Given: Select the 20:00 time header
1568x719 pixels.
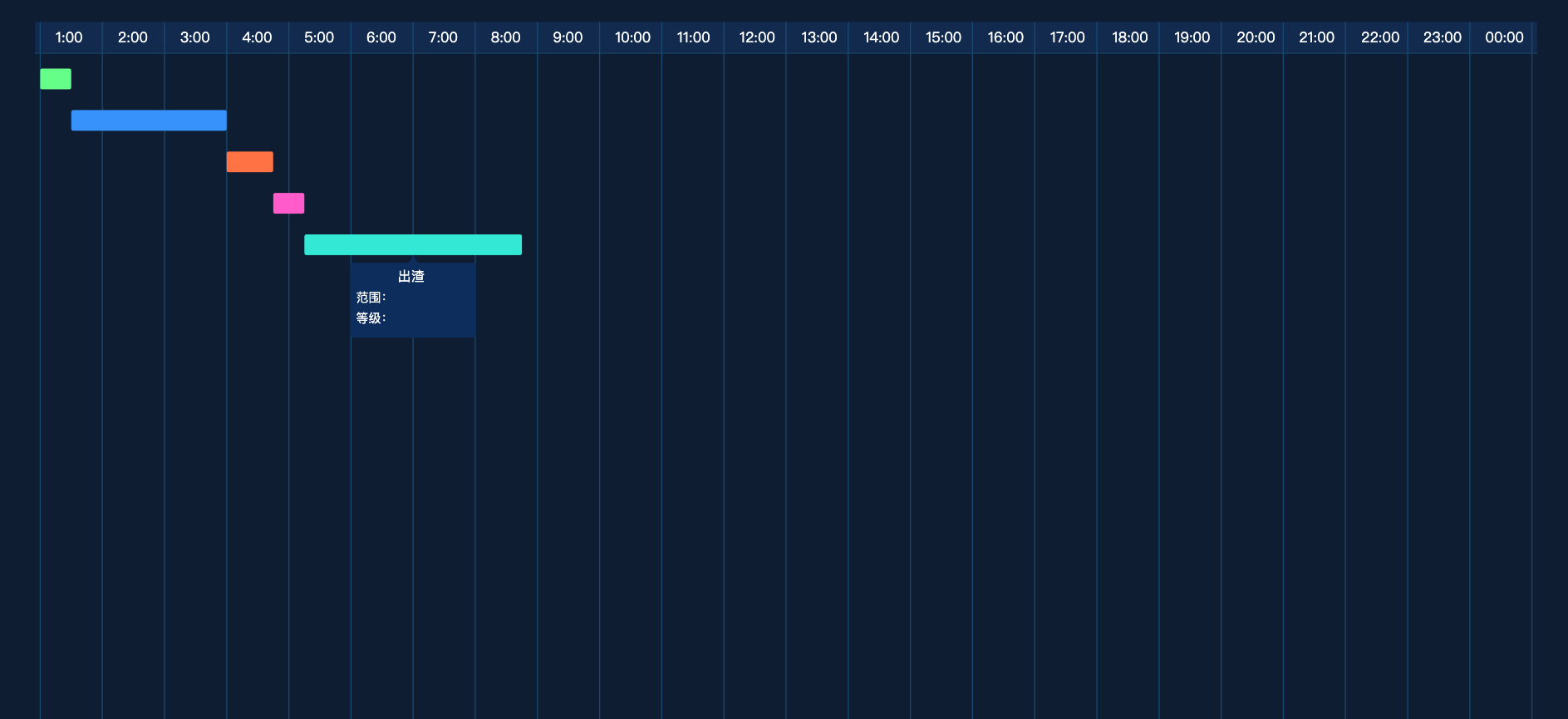Looking at the screenshot, I should [1255, 37].
